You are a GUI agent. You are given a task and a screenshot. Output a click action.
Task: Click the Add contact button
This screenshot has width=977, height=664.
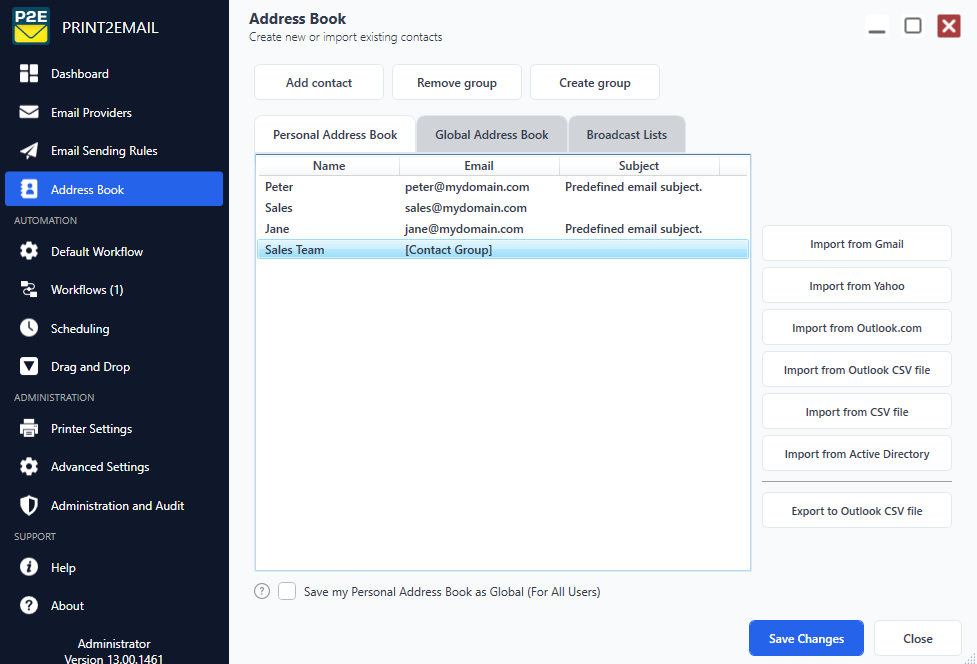318,82
